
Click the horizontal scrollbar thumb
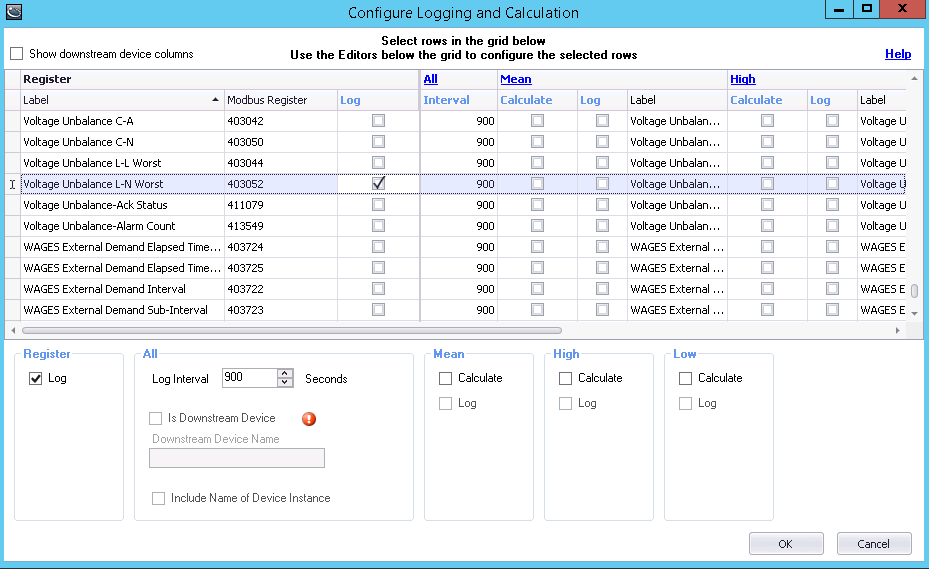coord(291,330)
